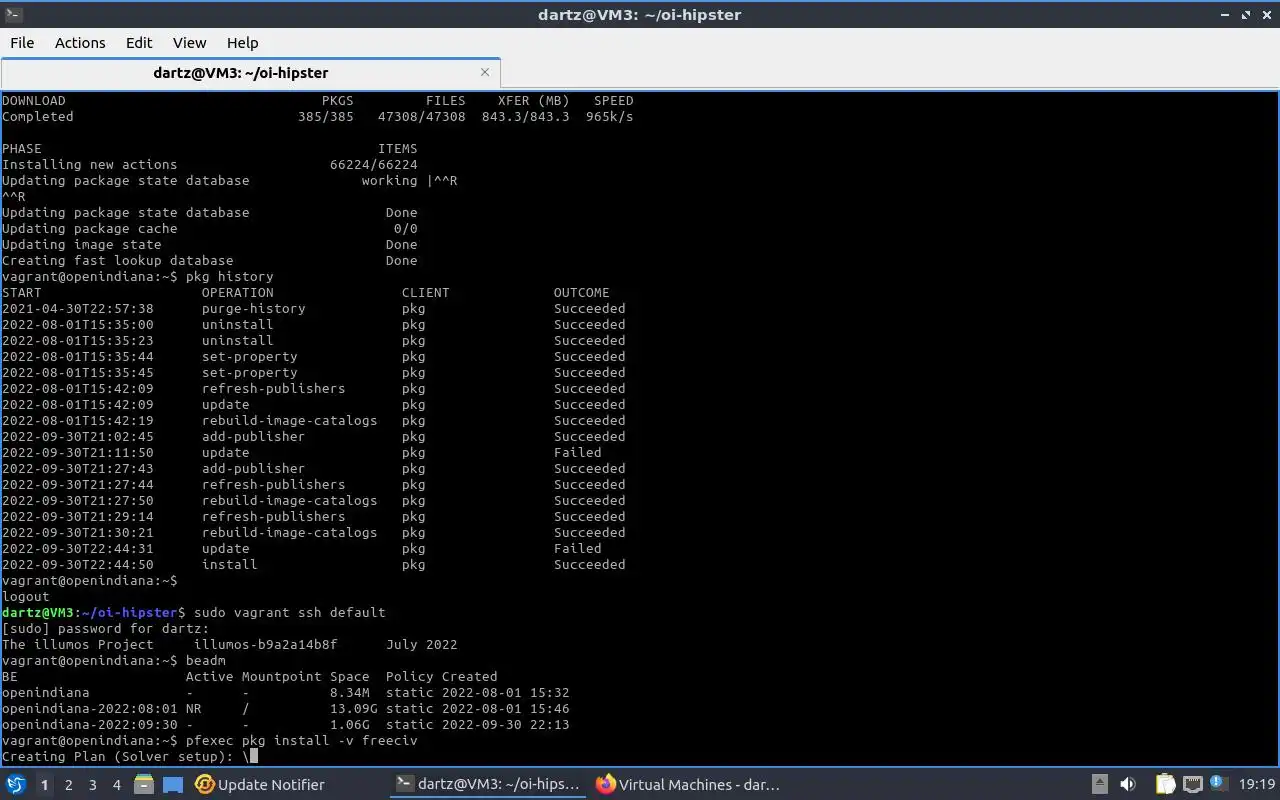The height and width of the screenshot is (800, 1280).
Task: Click the 'beadm' command text
Action: (206, 661)
